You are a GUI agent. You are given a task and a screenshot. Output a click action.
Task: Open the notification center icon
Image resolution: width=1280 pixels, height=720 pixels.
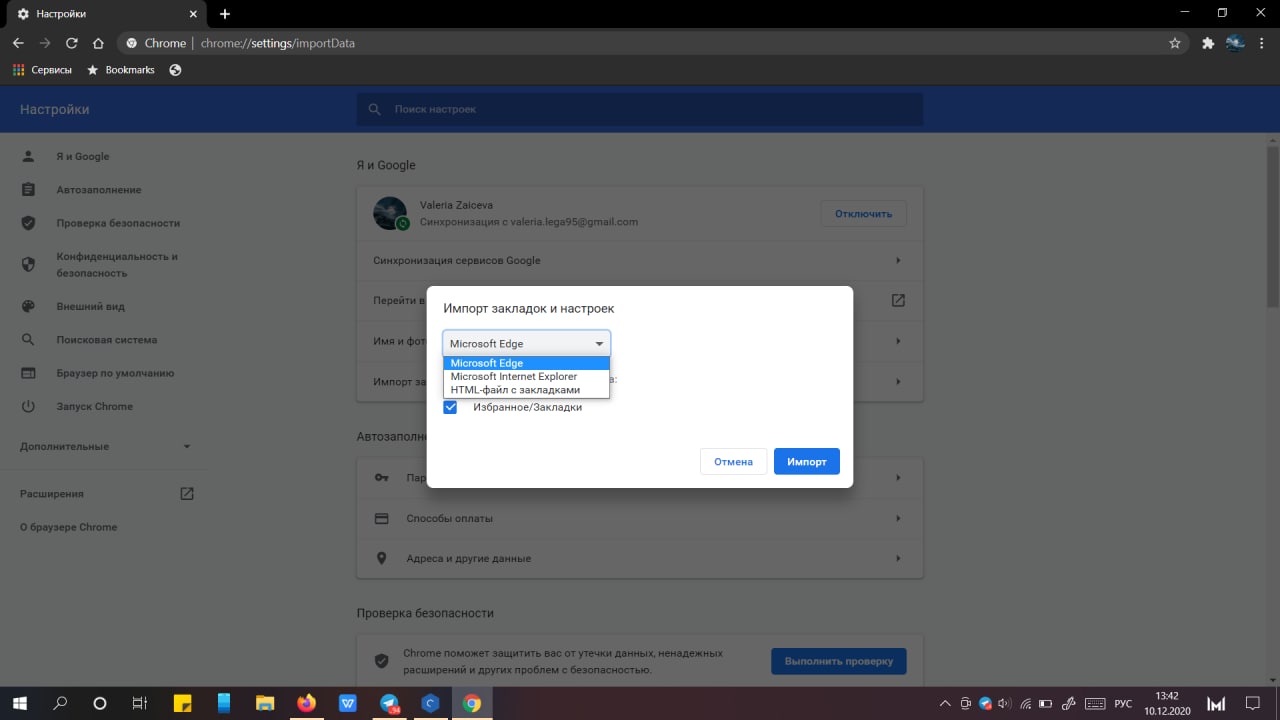[1254, 703]
